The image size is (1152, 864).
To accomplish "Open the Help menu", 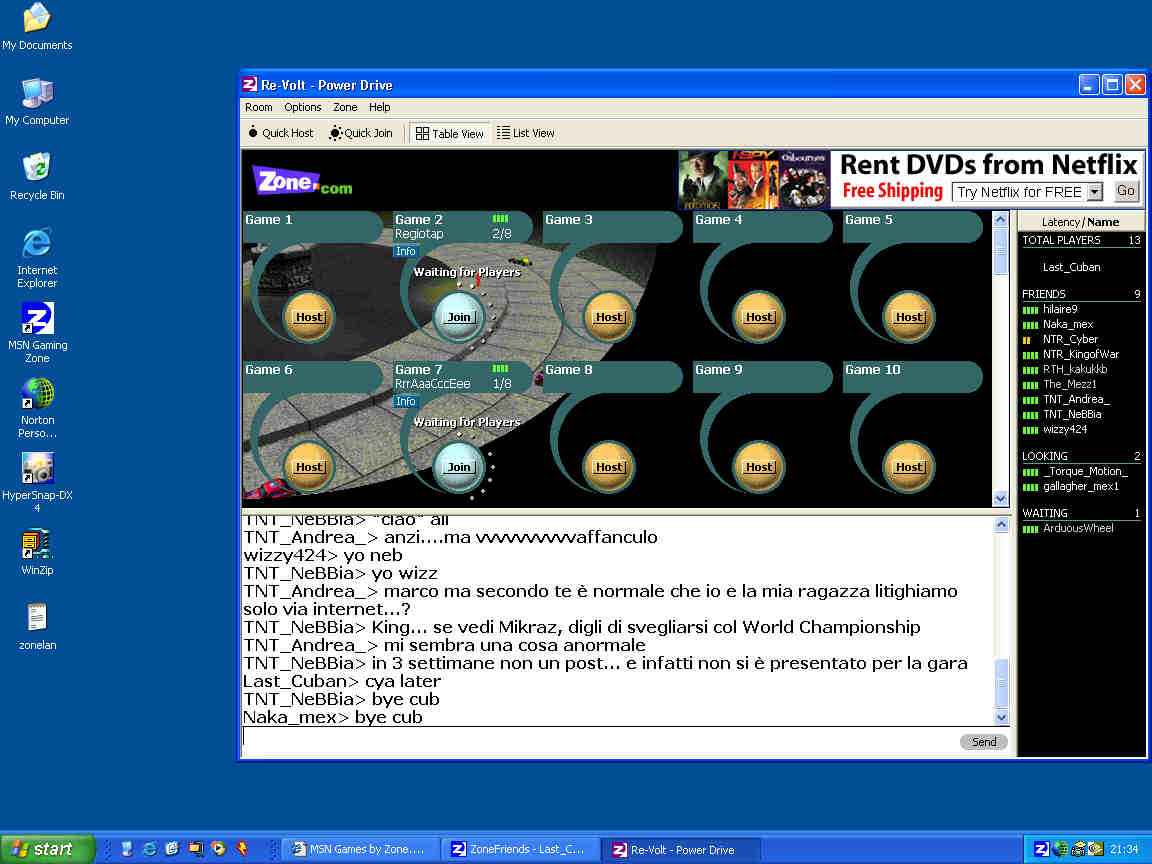I will (x=380, y=107).
